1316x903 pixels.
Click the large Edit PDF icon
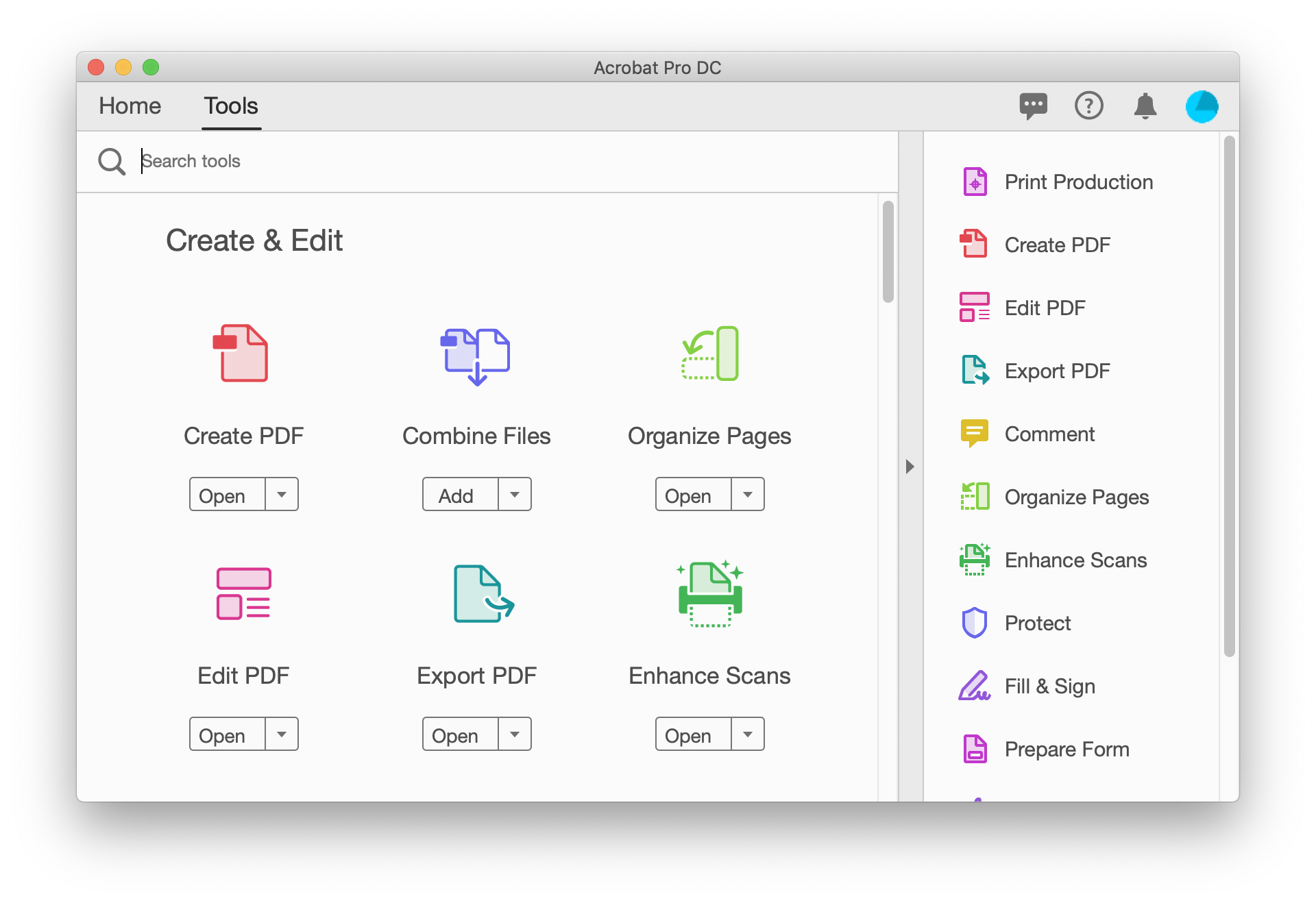coord(243,593)
